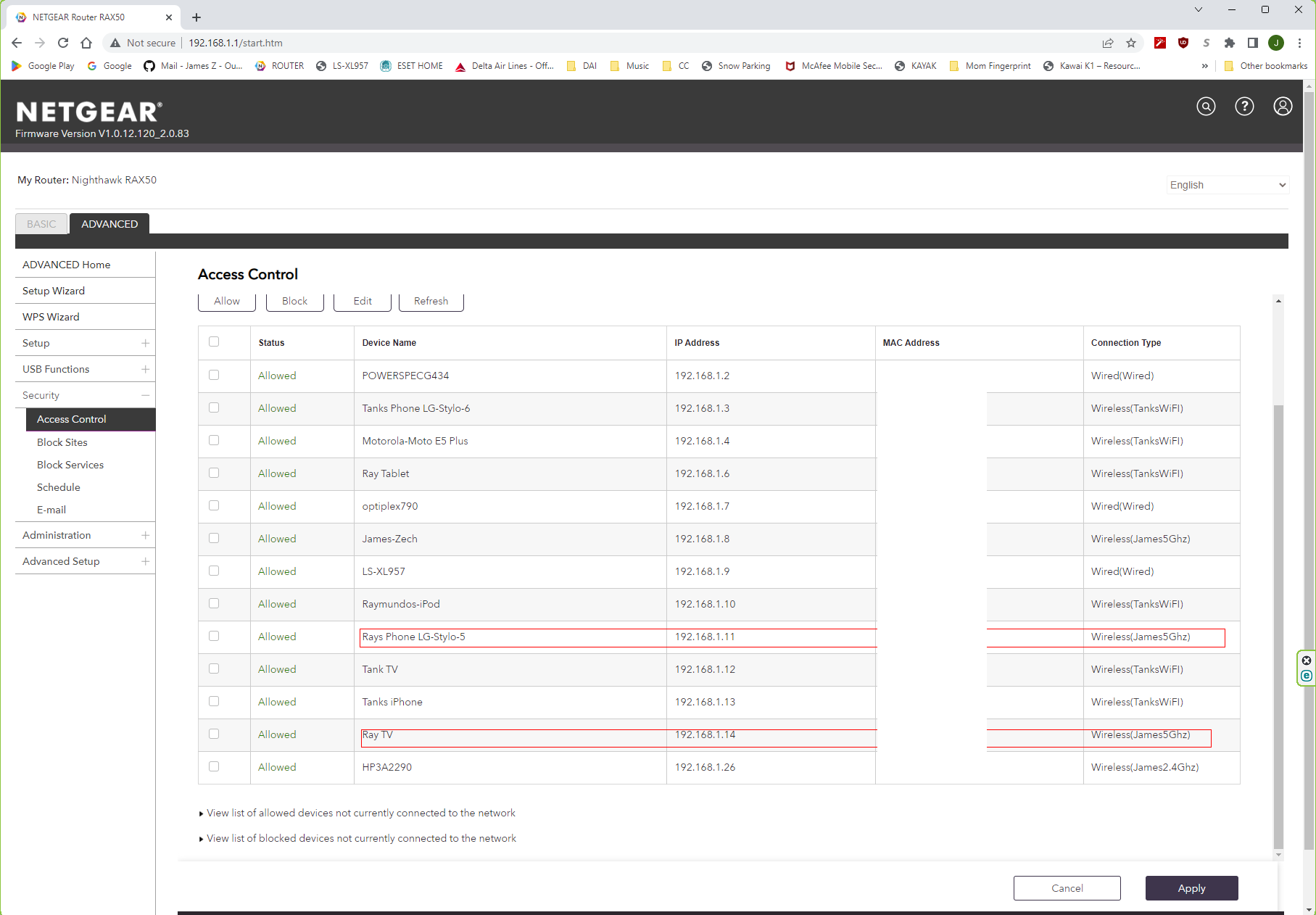This screenshot has width=1316, height=915.
Task: Open the Extensions puzzle-piece icon
Action: (1229, 43)
